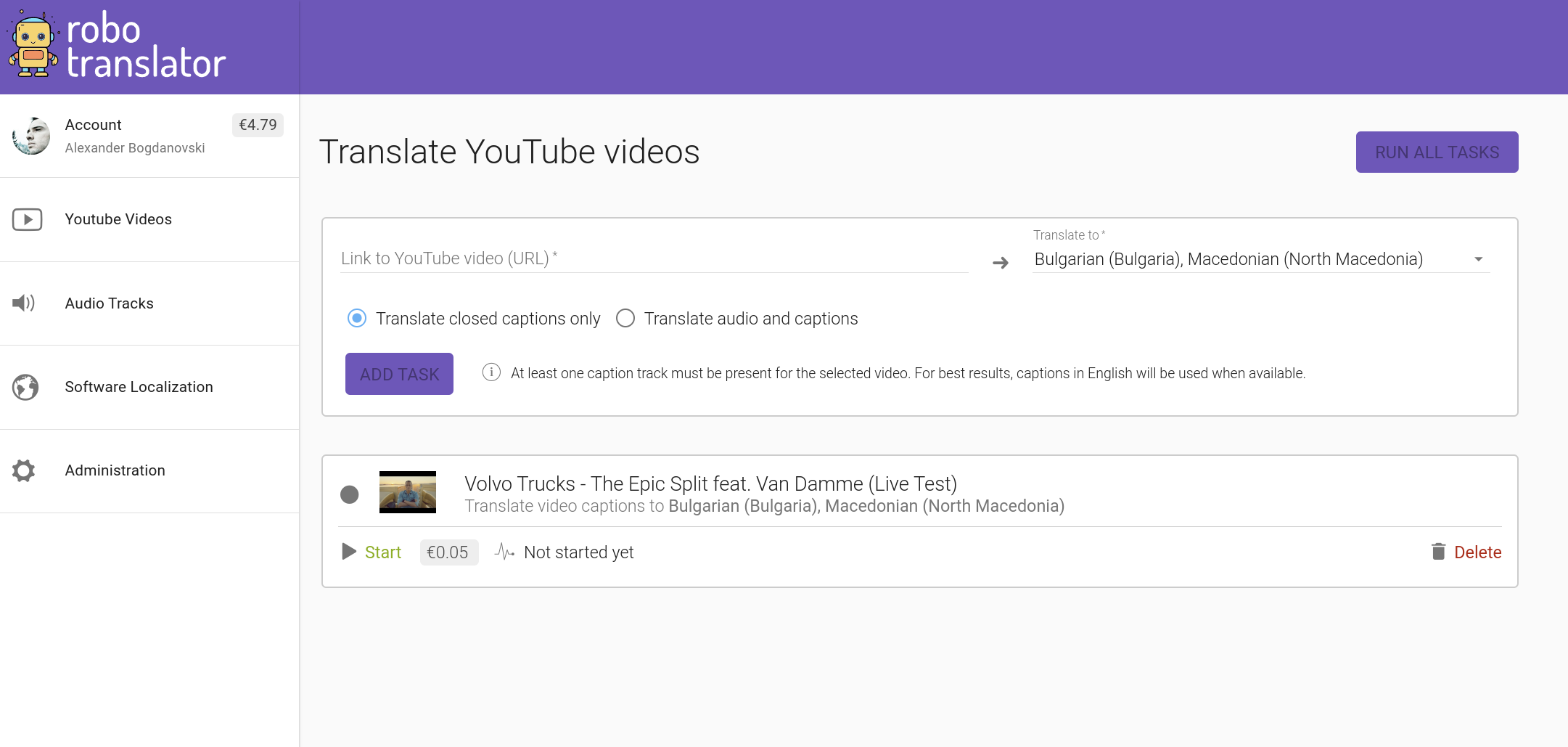Select Translate closed captions only option
This screenshot has height=747, width=1568.
click(474, 319)
